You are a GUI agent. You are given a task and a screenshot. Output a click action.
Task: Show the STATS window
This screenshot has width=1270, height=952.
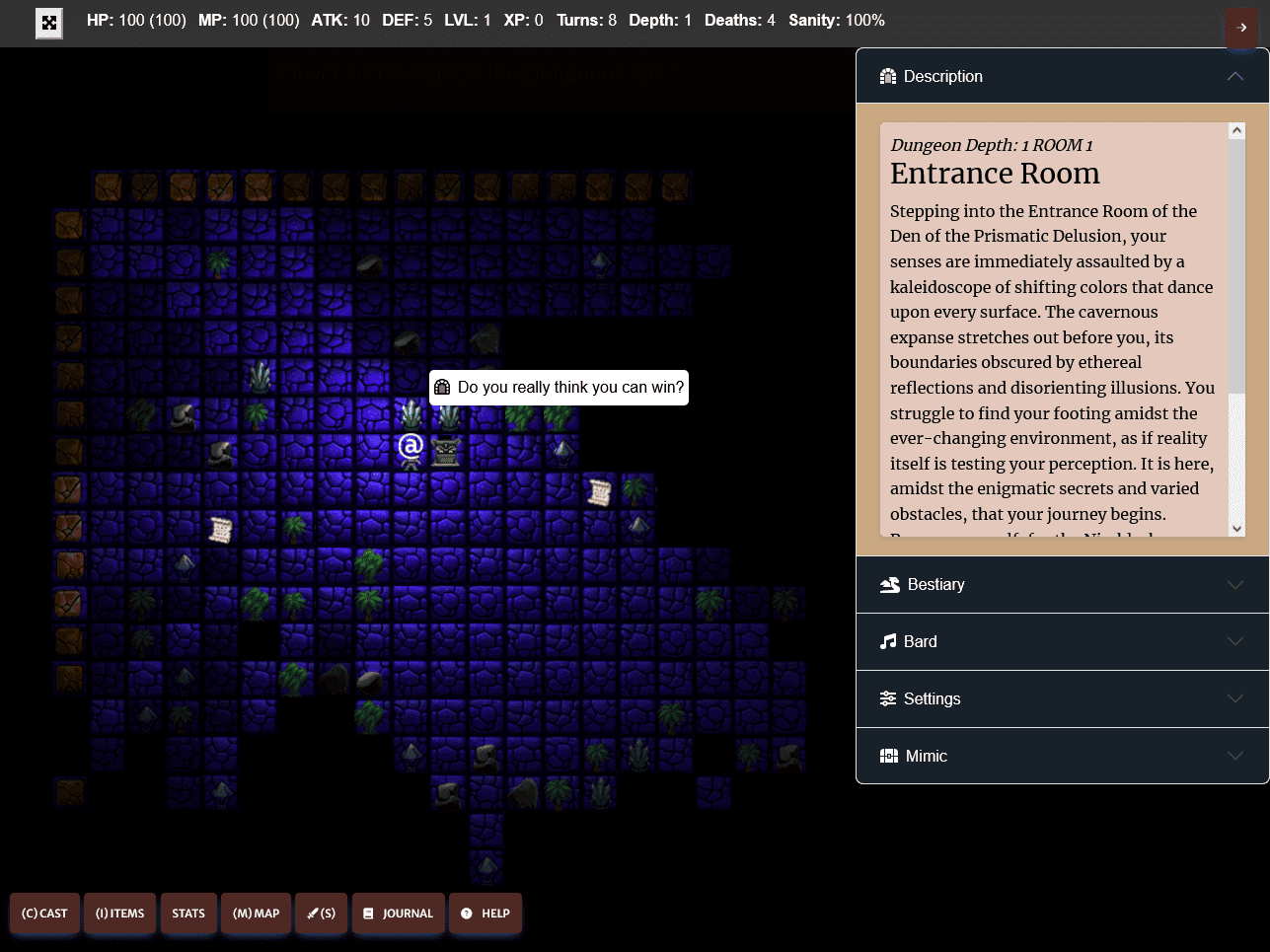(x=188, y=914)
